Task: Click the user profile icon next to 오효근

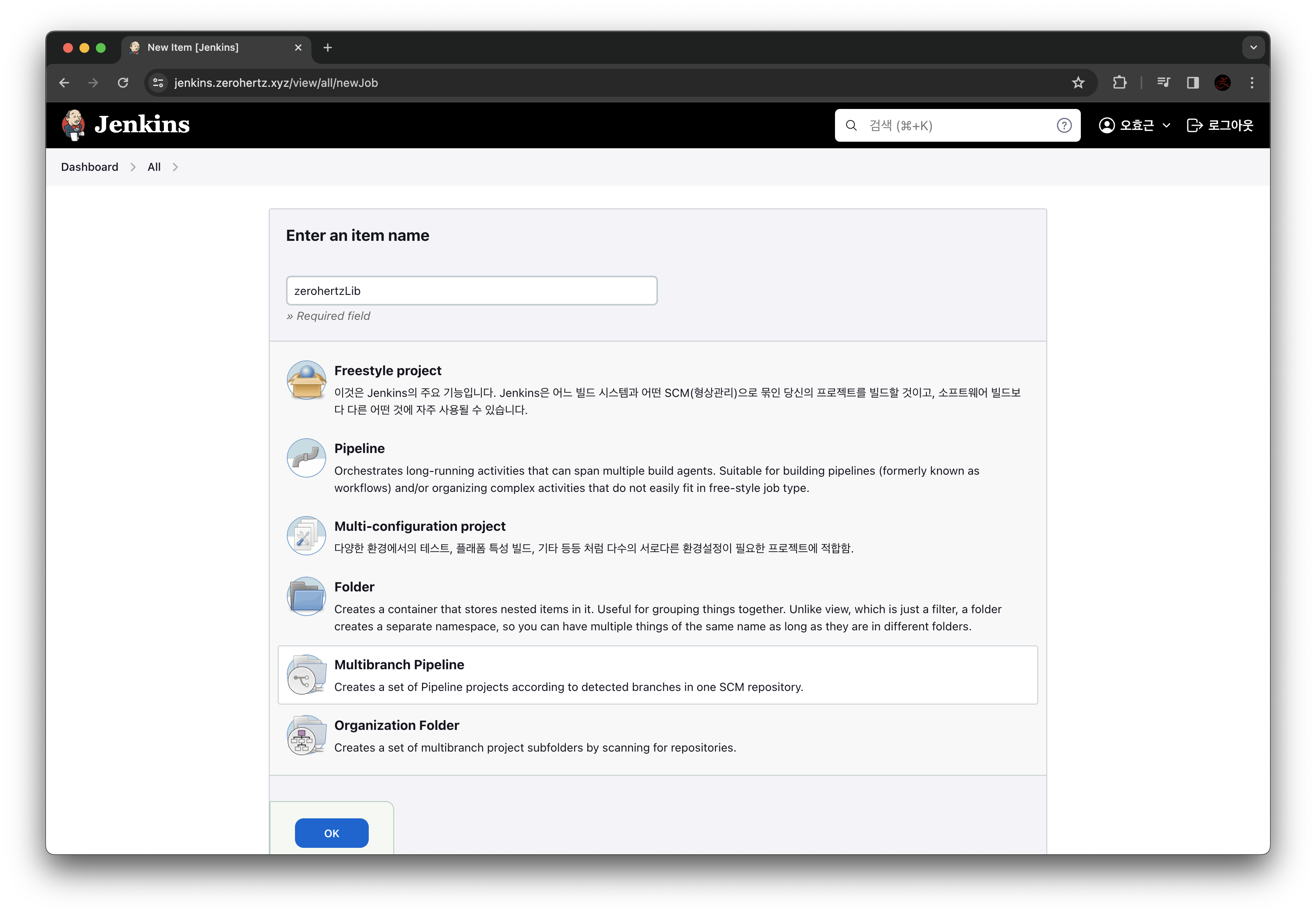Action: point(1107,125)
